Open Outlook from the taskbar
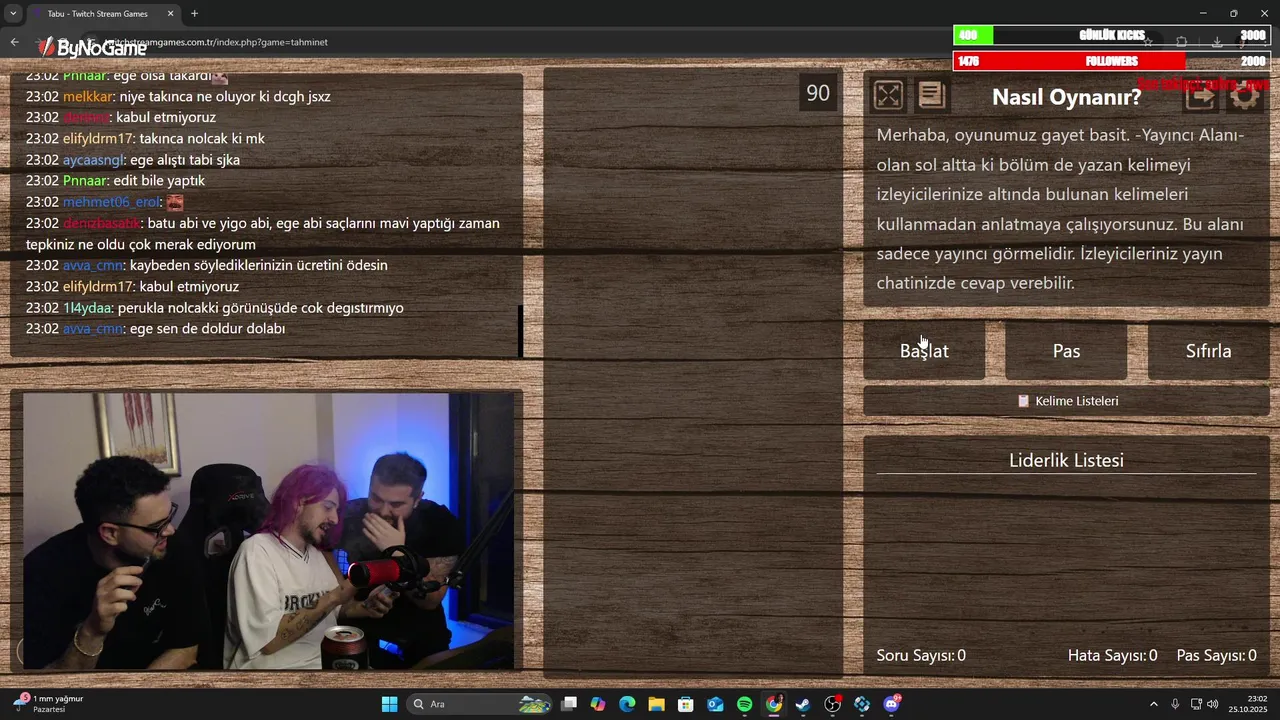Viewport: 1280px width, 720px height. (715, 704)
